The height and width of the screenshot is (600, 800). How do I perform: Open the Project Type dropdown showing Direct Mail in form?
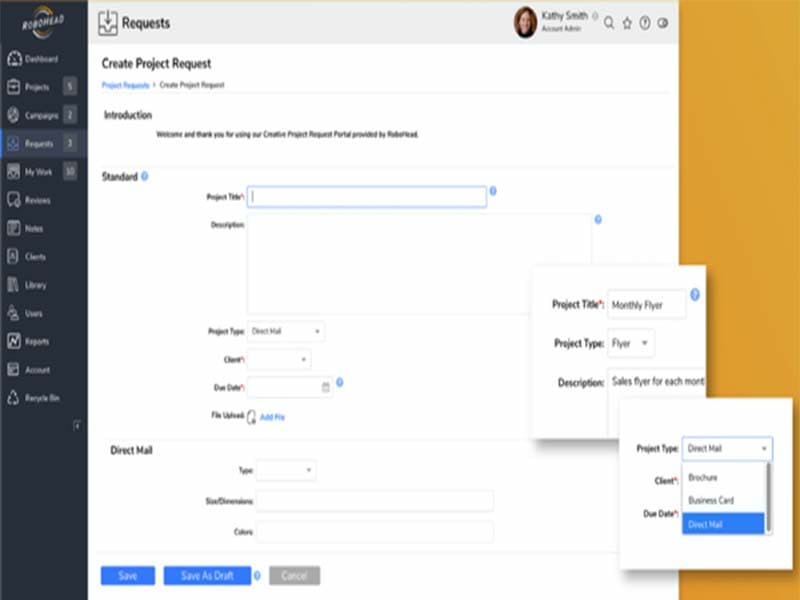[x=286, y=332]
